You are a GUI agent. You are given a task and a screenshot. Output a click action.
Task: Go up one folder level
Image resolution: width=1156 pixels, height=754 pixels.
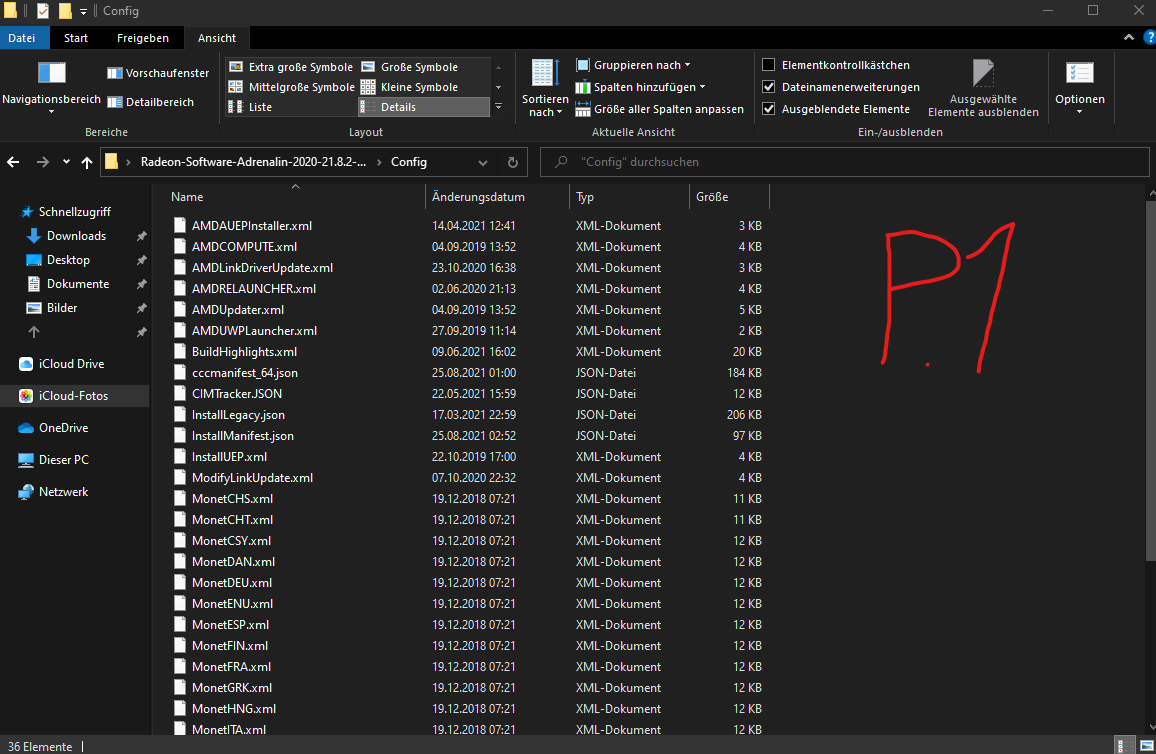(87, 162)
